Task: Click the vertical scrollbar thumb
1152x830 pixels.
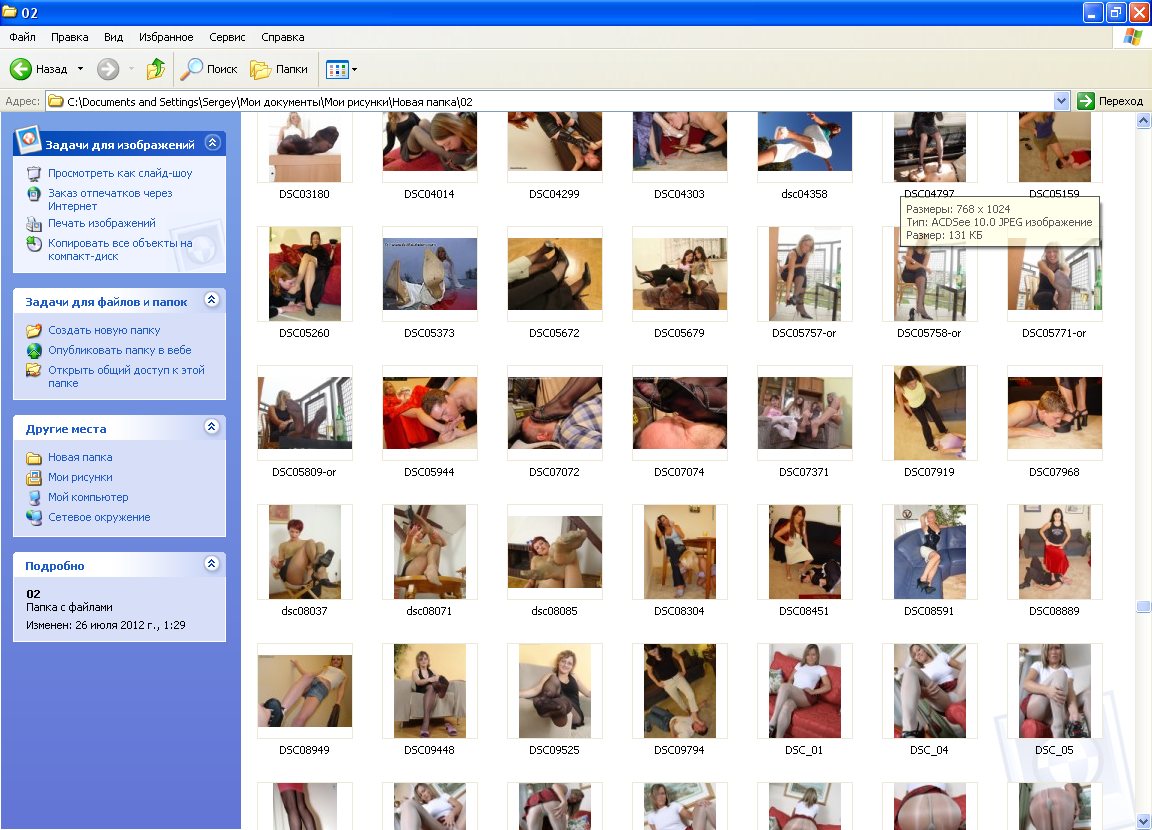Action: click(x=1143, y=606)
